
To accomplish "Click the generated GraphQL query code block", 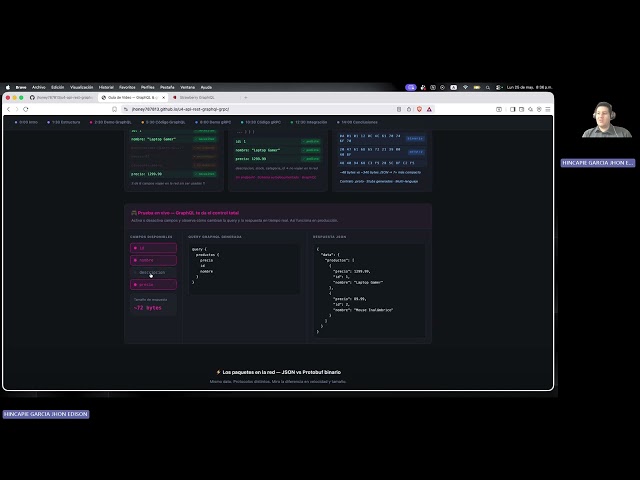I will click(244, 269).
